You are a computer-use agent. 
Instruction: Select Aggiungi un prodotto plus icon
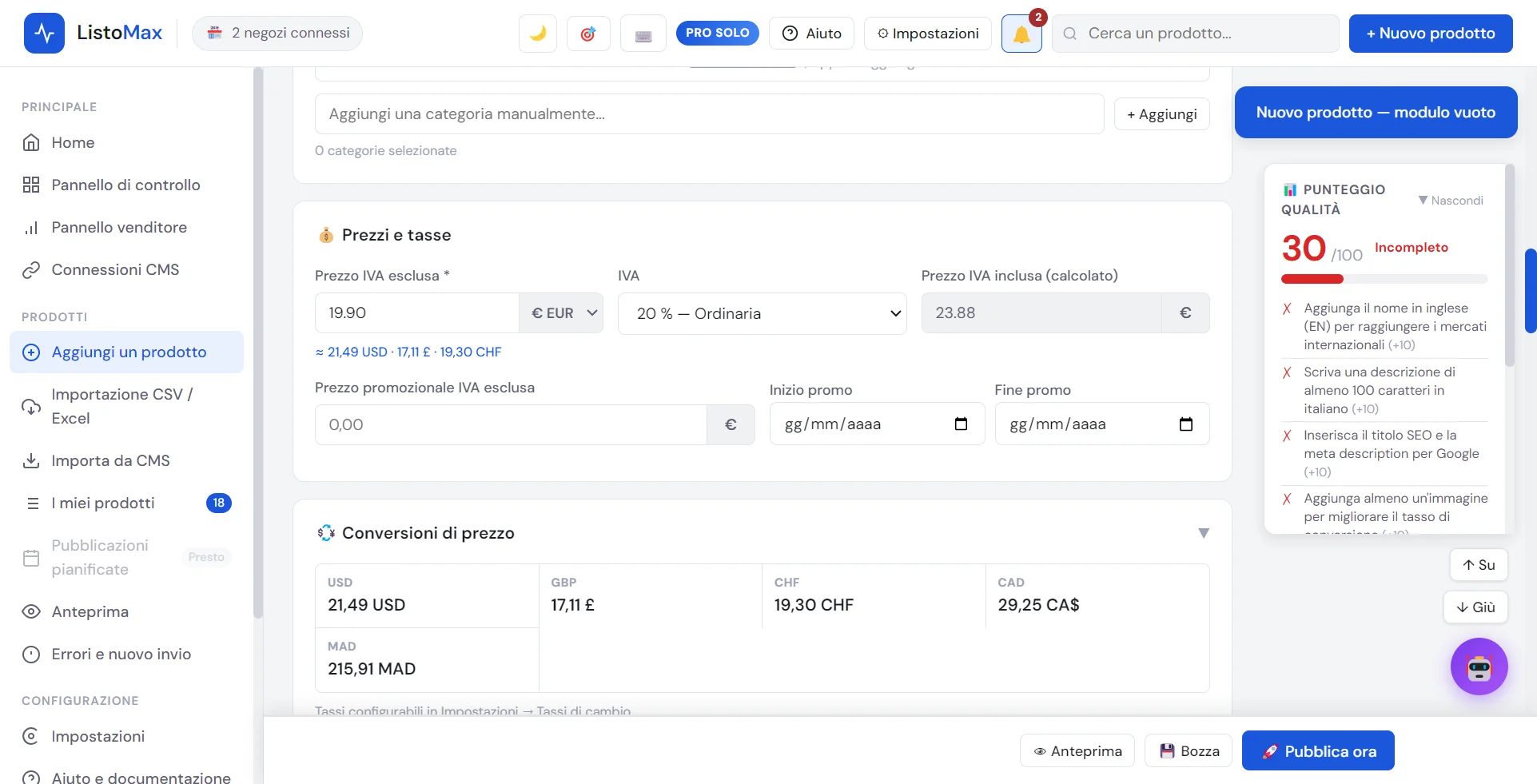pyautogui.click(x=31, y=352)
